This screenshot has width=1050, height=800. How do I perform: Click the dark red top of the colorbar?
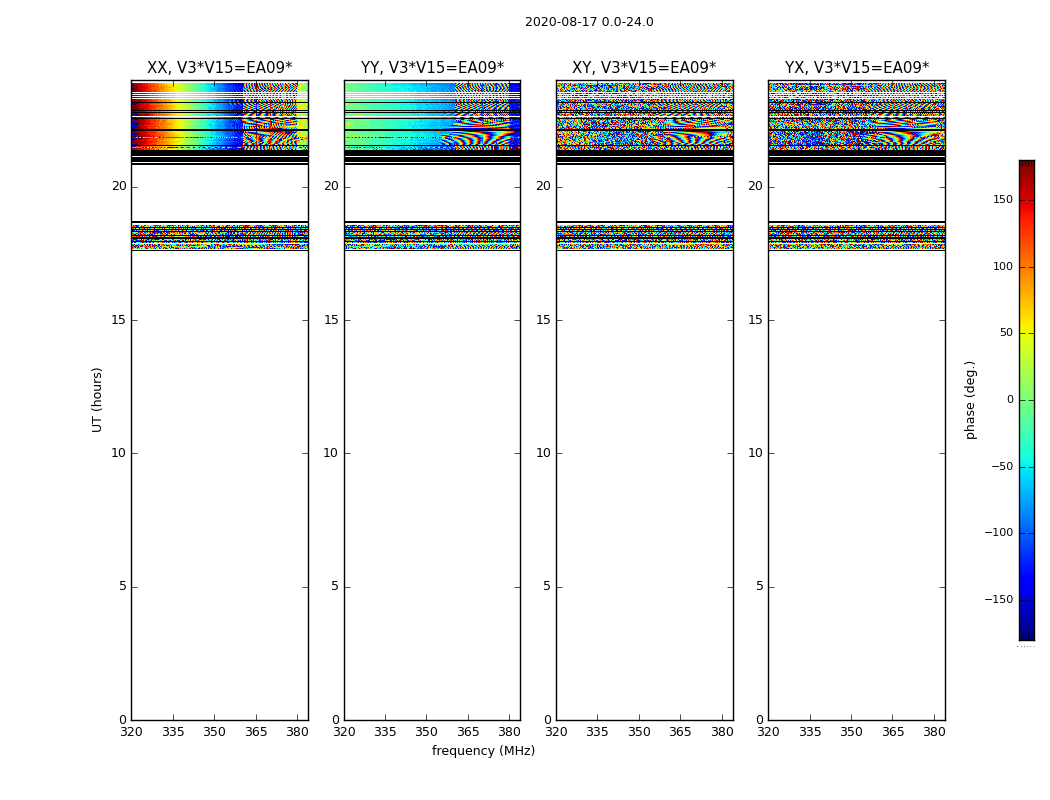tap(1026, 166)
